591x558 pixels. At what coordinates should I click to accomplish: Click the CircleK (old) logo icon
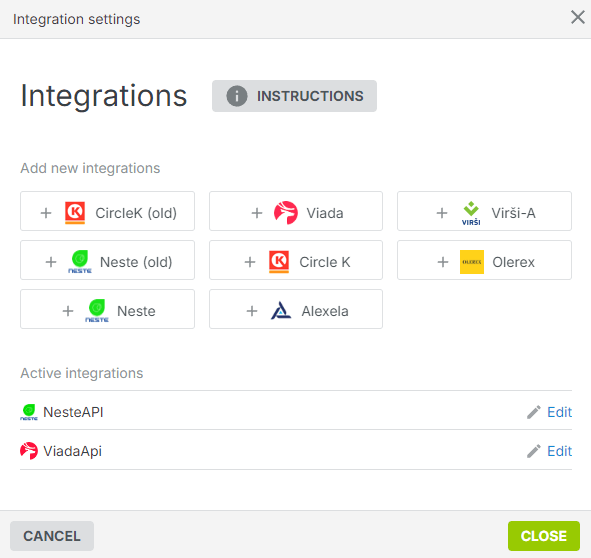(75, 213)
